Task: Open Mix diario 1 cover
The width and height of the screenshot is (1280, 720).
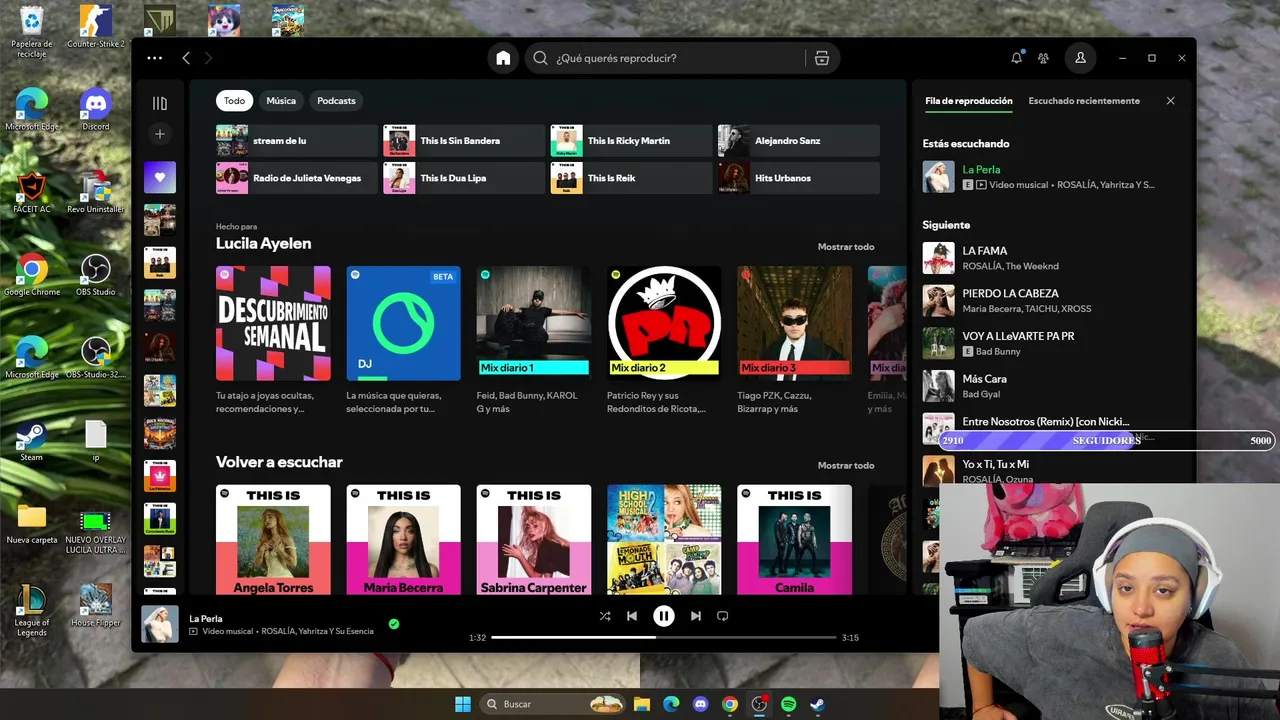Action: pyautogui.click(x=533, y=323)
